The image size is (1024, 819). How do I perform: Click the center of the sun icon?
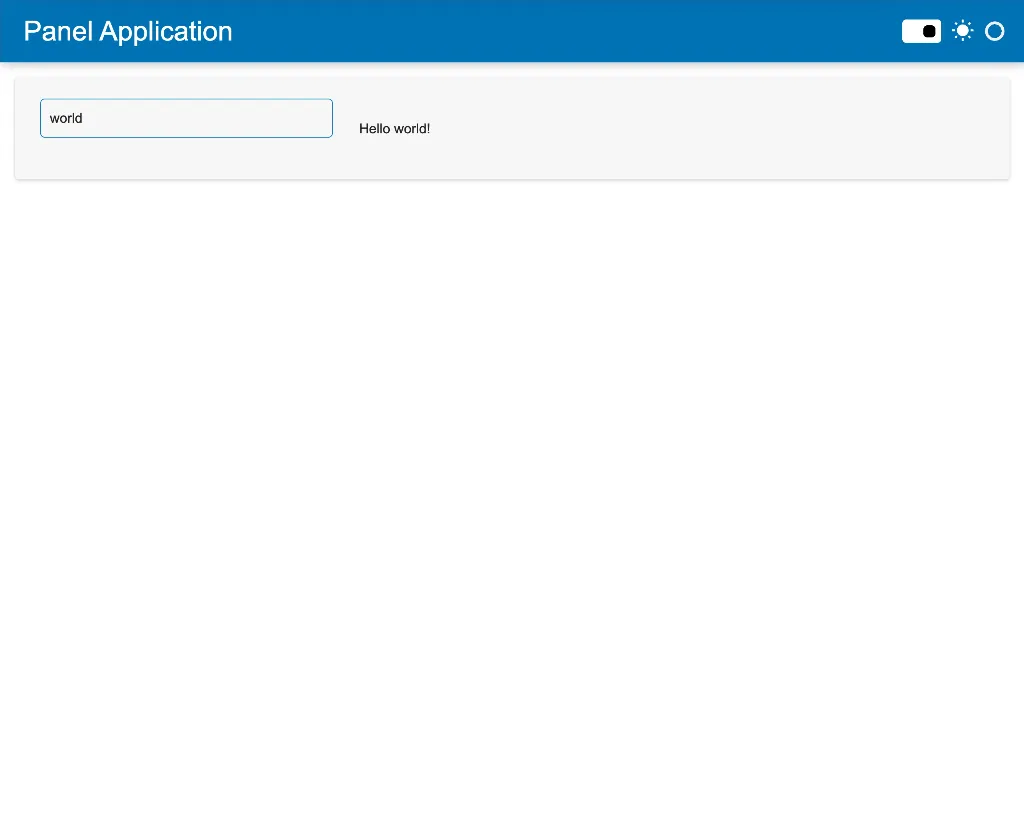click(962, 31)
